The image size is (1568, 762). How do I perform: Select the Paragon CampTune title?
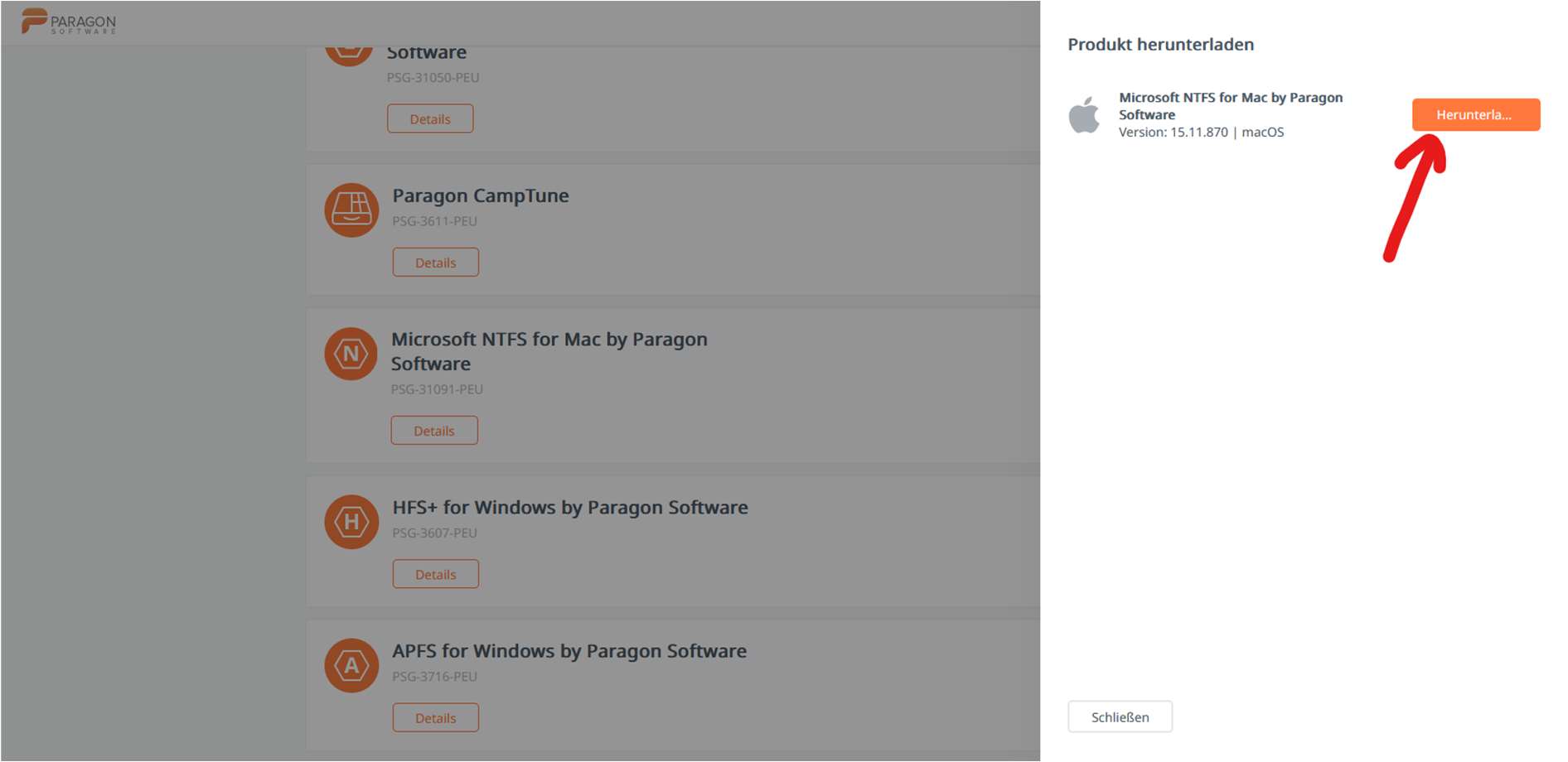click(x=481, y=196)
